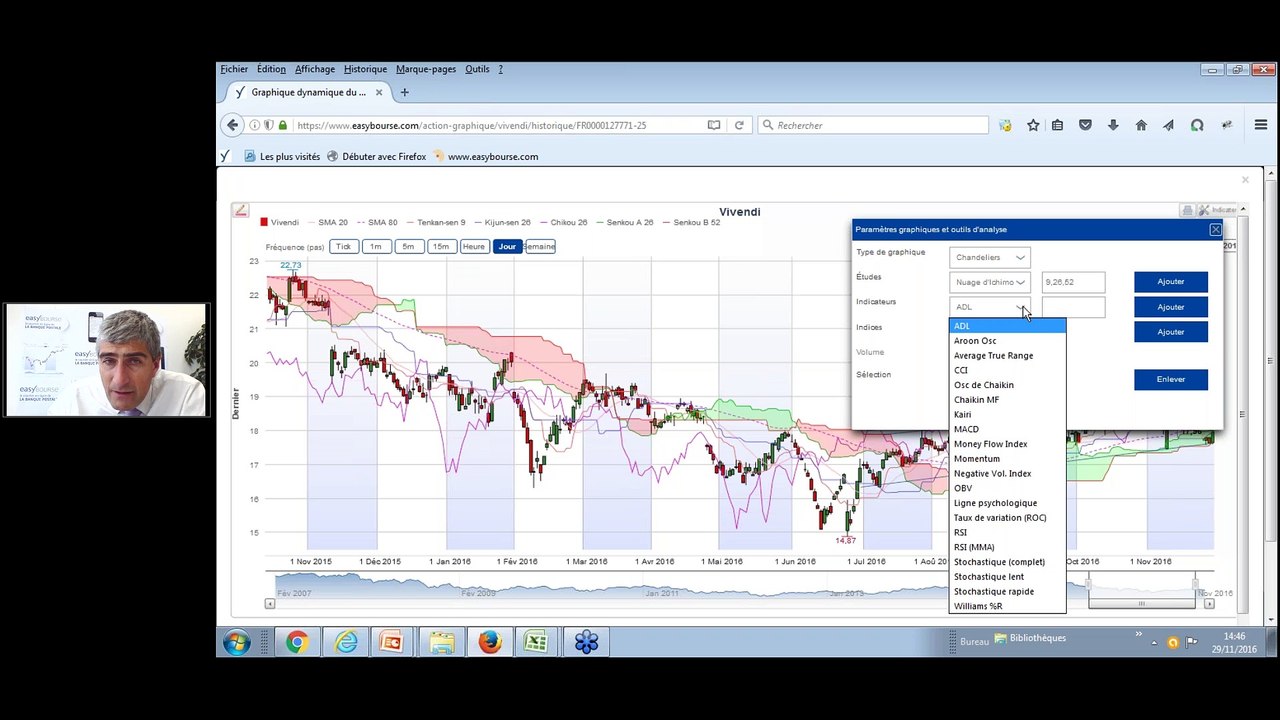Open Fichier menu
Screen dimensions: 1280x720
pyautogui.click(x=234, y=69)
